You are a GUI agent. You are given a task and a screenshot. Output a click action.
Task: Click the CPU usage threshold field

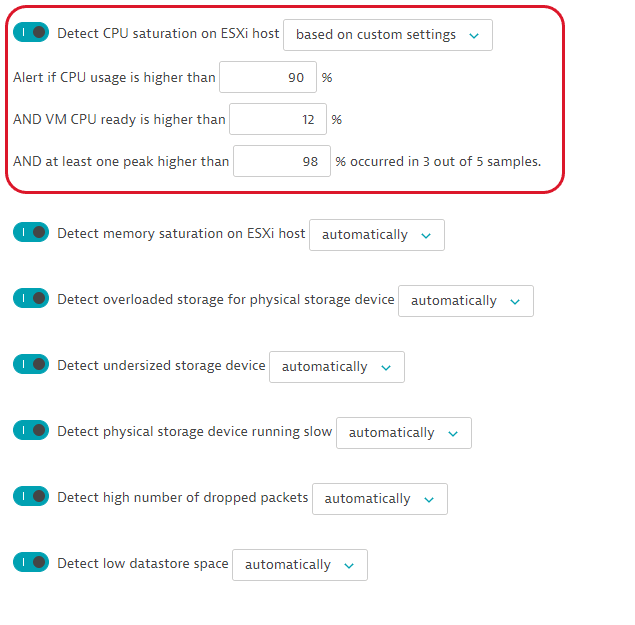point(267,78)
